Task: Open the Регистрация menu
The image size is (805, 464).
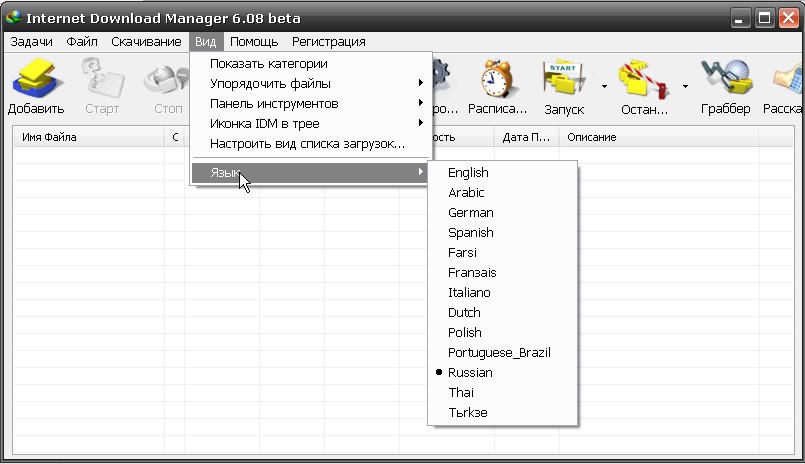Action: click(x=329, y=42)
